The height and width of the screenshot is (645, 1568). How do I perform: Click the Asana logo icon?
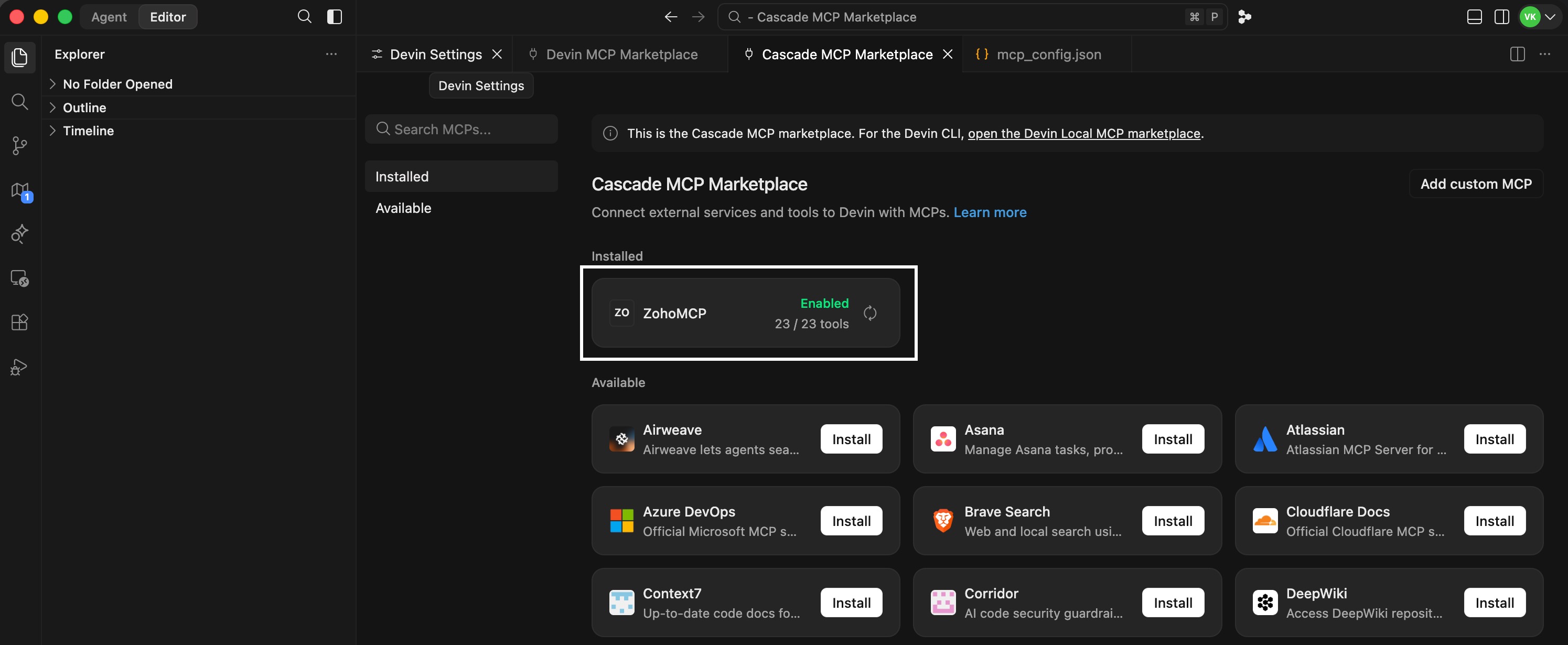(943, 439)
